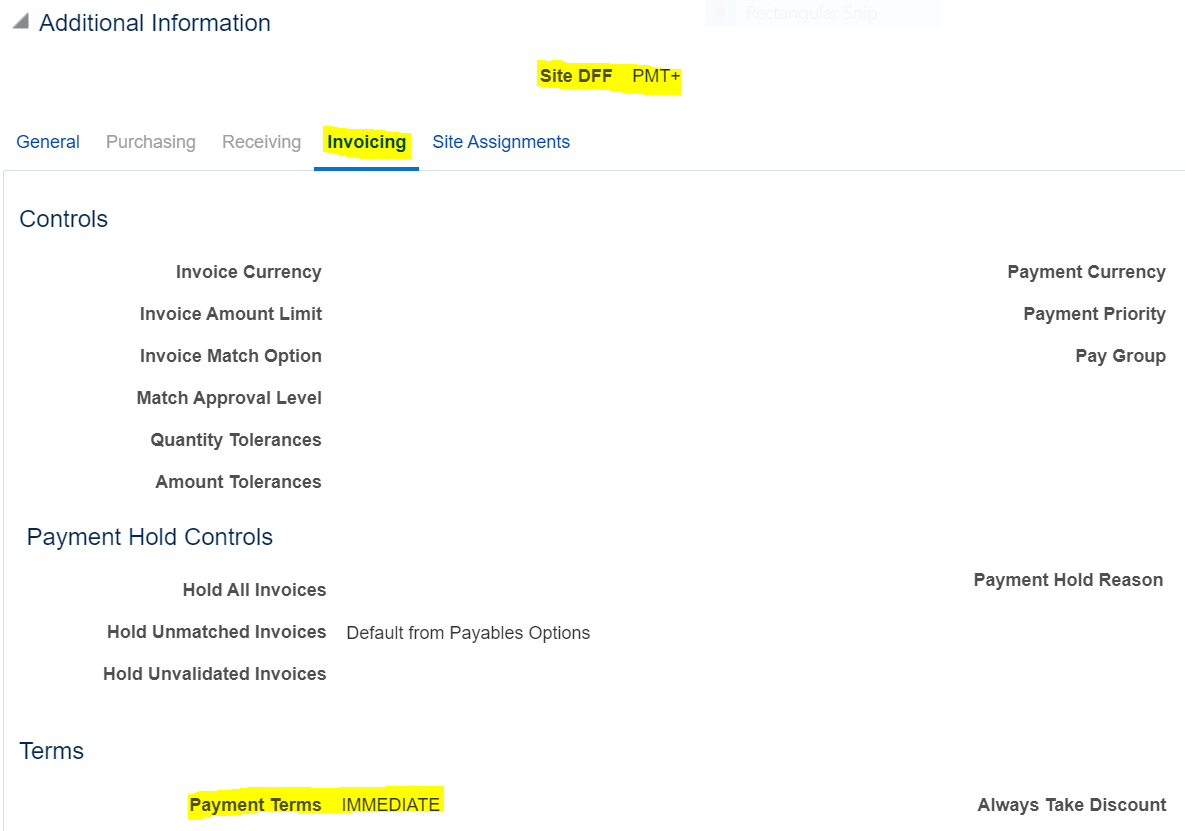Image resolution: width=1185 pixels, height=831 pixels.
Task: Click the Always Take Discount label
Action: point(1071,805)
